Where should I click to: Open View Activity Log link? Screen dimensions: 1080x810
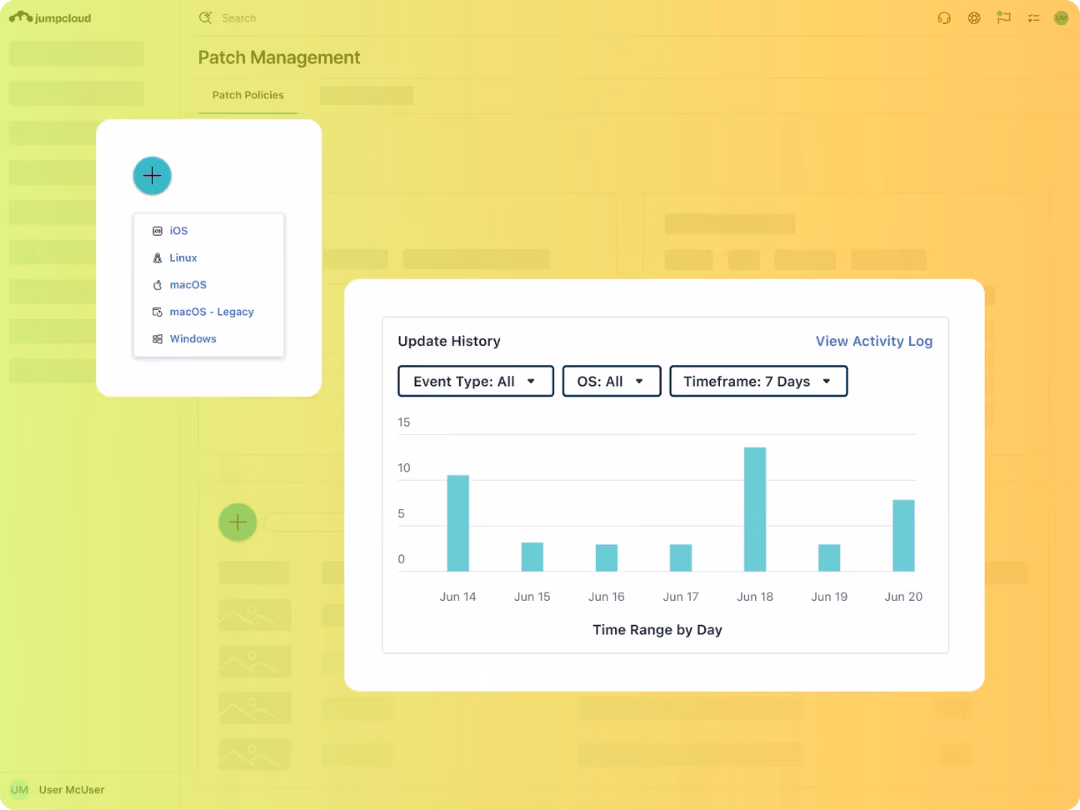(x=874, y=341)
